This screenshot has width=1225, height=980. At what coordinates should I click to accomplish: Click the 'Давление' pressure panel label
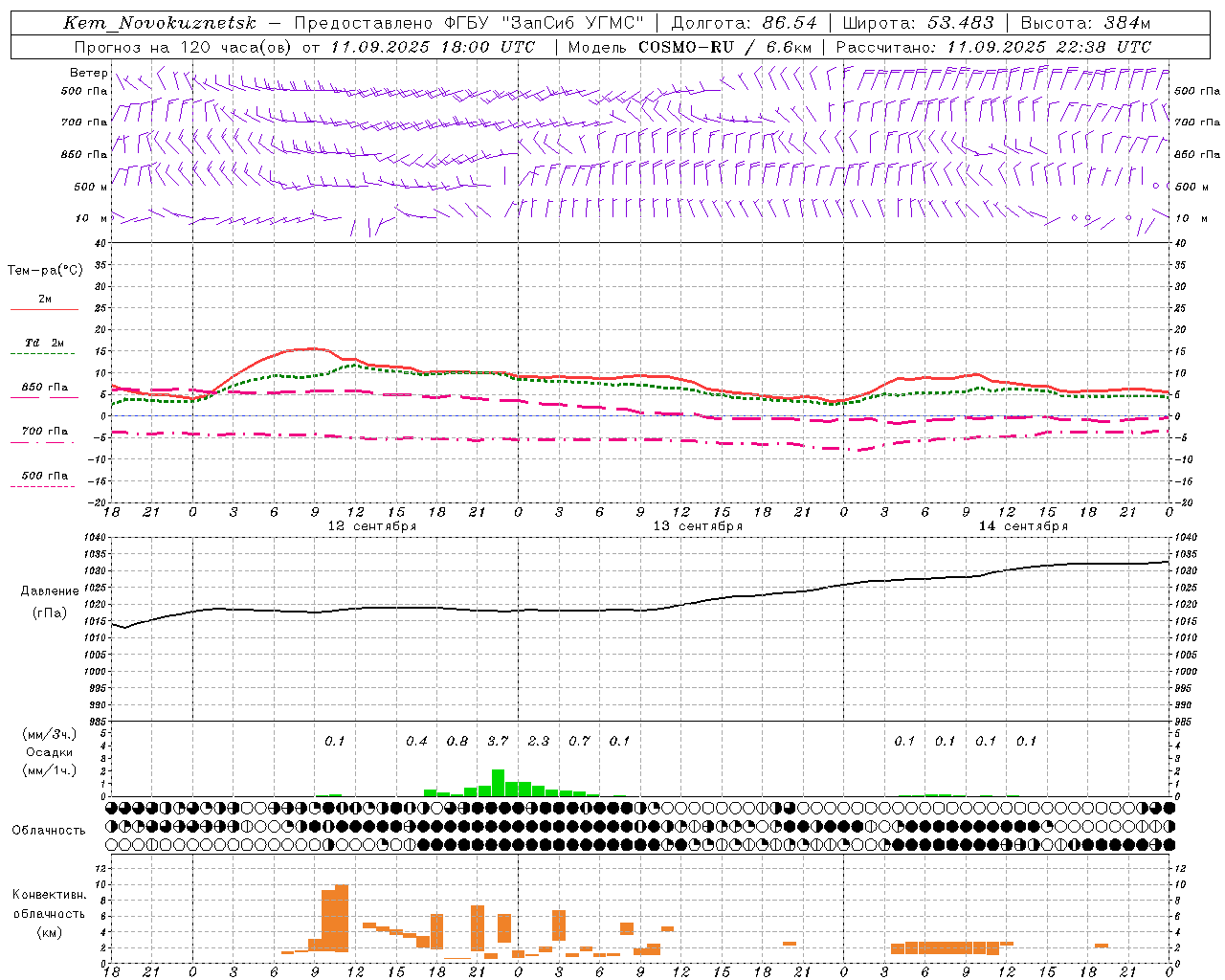click(51, 591)
